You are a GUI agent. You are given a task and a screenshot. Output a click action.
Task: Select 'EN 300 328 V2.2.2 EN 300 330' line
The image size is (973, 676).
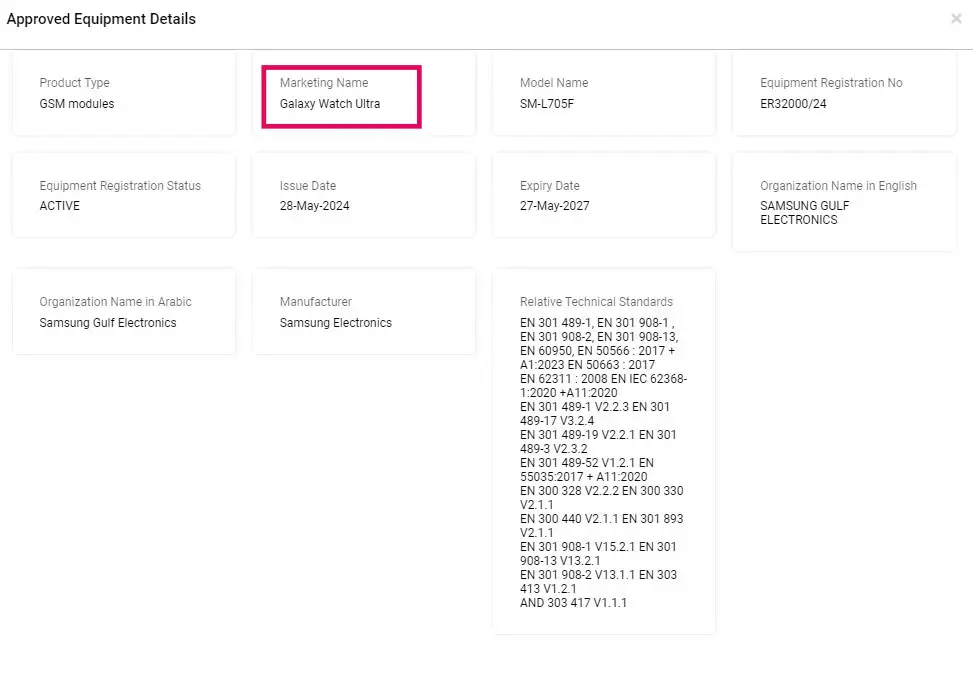pos(602,490)
